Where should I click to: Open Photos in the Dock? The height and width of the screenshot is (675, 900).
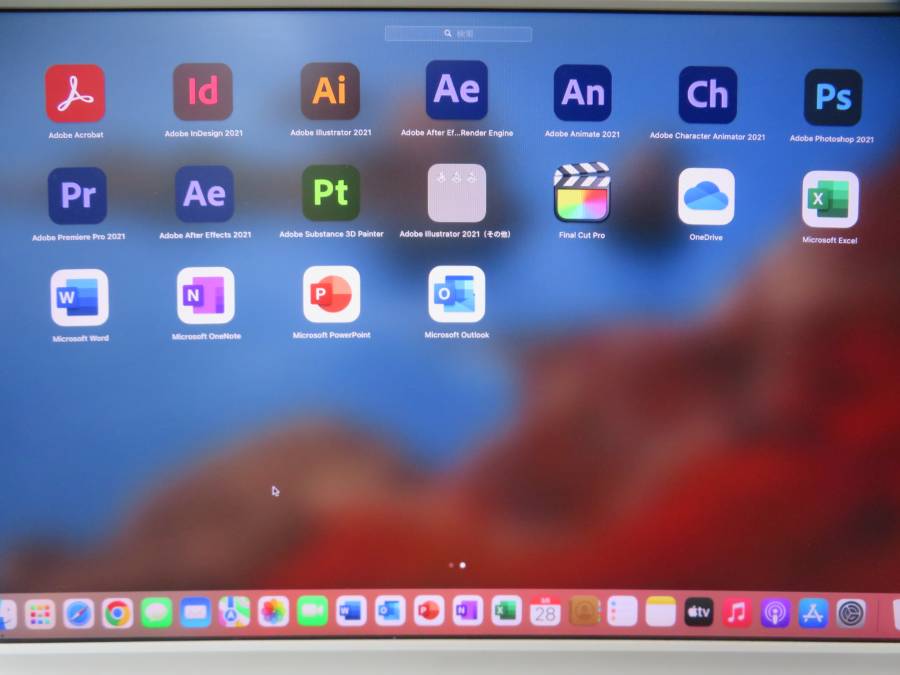273,611
